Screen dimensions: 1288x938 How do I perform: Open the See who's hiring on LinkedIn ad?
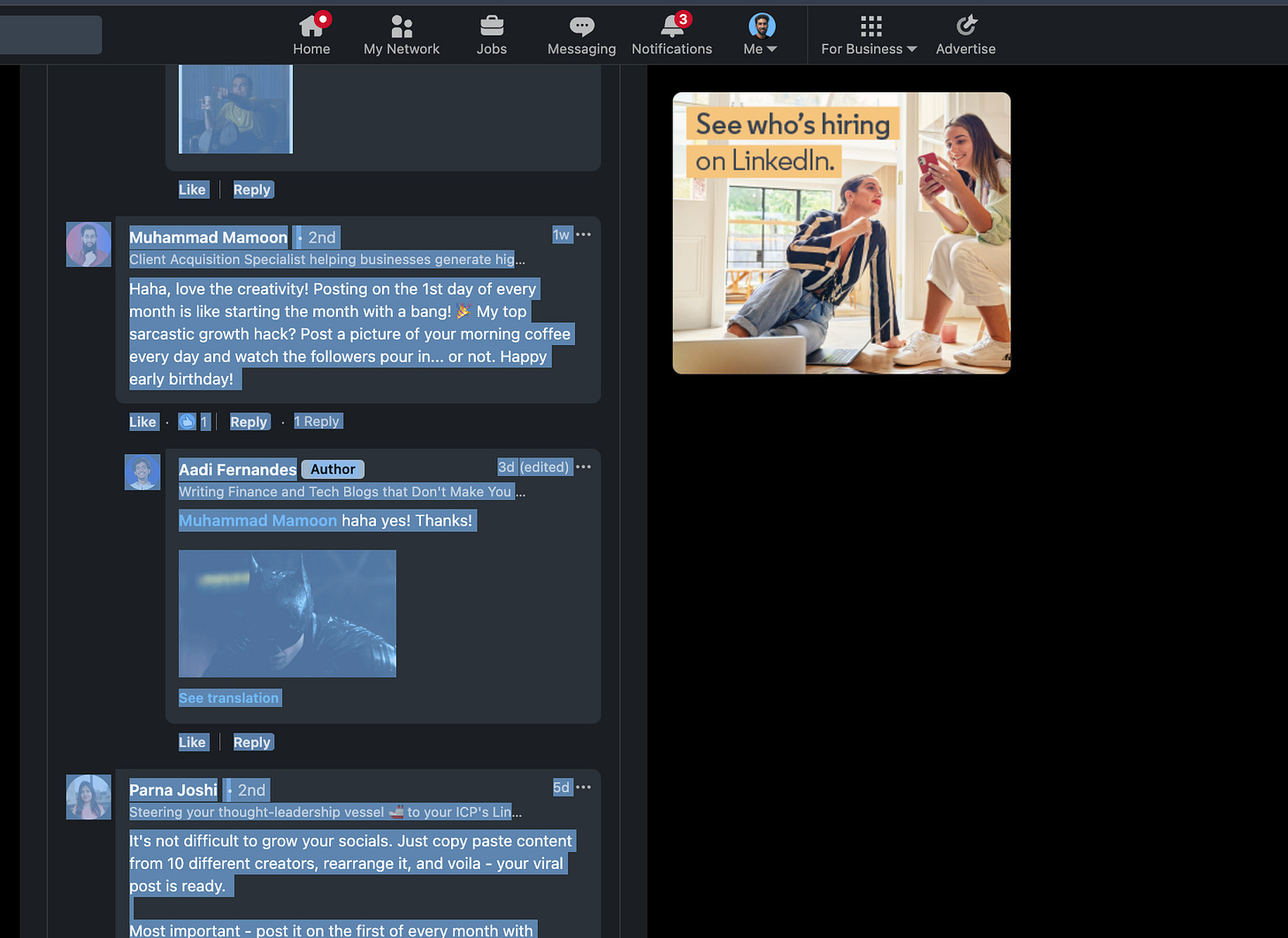841,233
